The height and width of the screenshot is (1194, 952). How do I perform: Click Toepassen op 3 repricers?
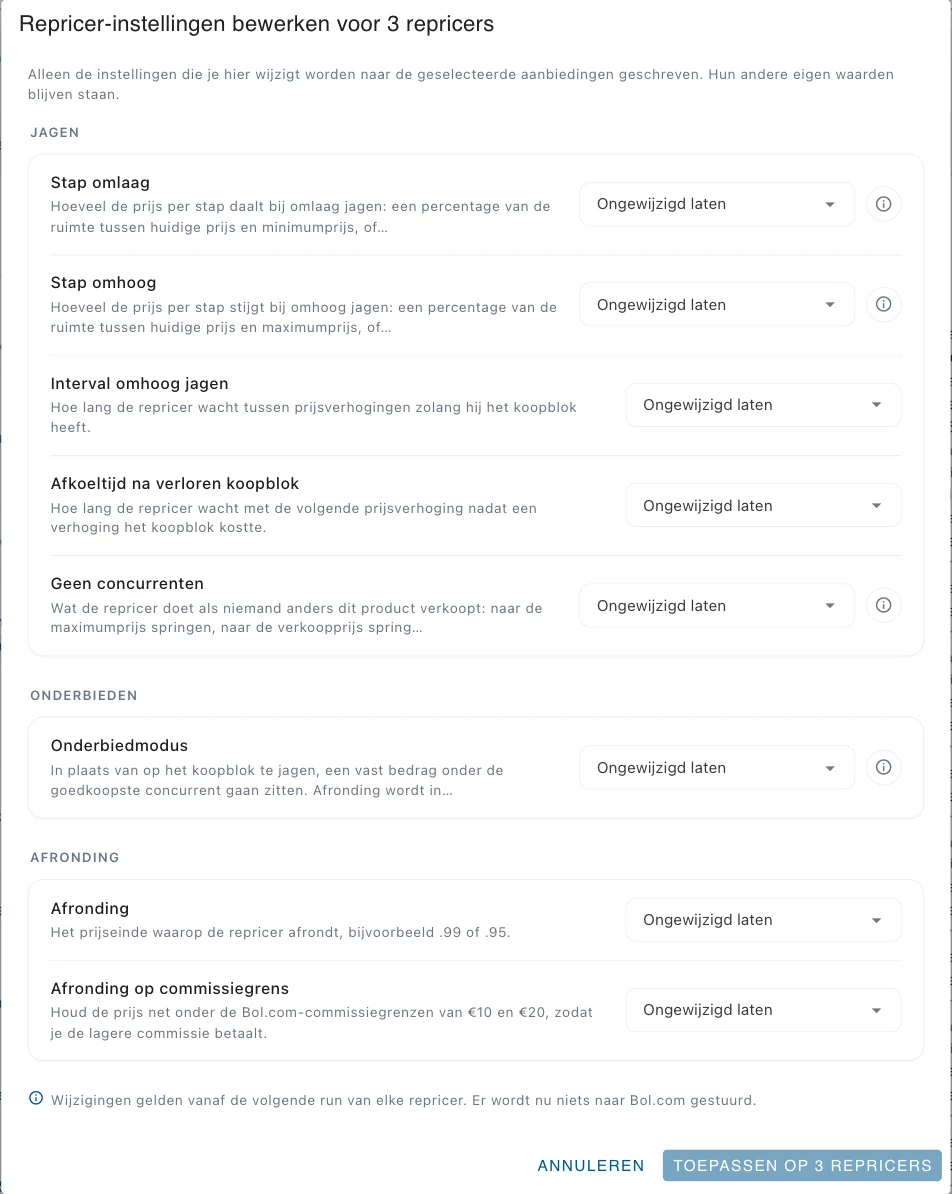802,1166
